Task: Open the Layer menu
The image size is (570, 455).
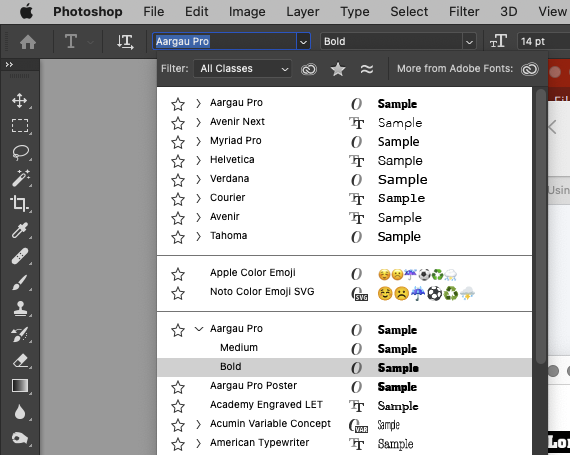Action: tap(302, 12)
